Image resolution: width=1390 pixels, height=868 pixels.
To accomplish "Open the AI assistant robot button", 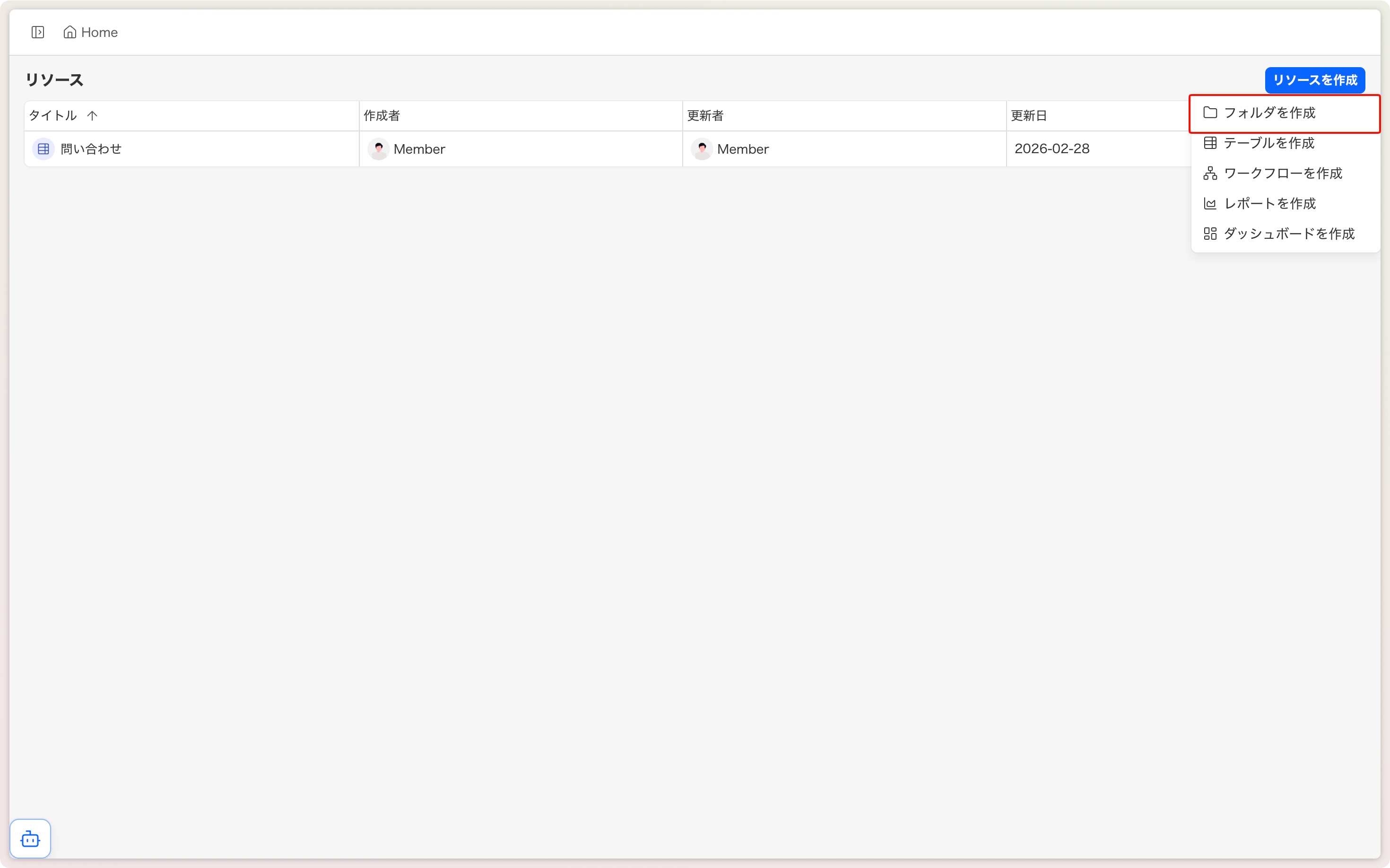I will (30, 839).
